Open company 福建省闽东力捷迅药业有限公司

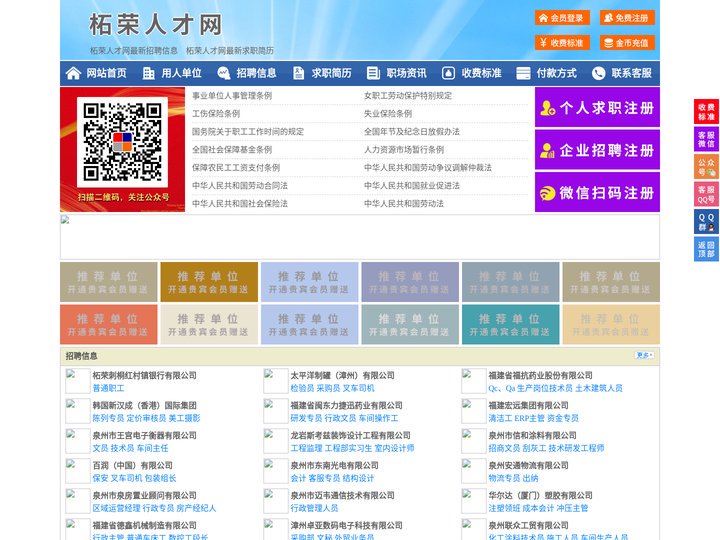pos(346,405)
